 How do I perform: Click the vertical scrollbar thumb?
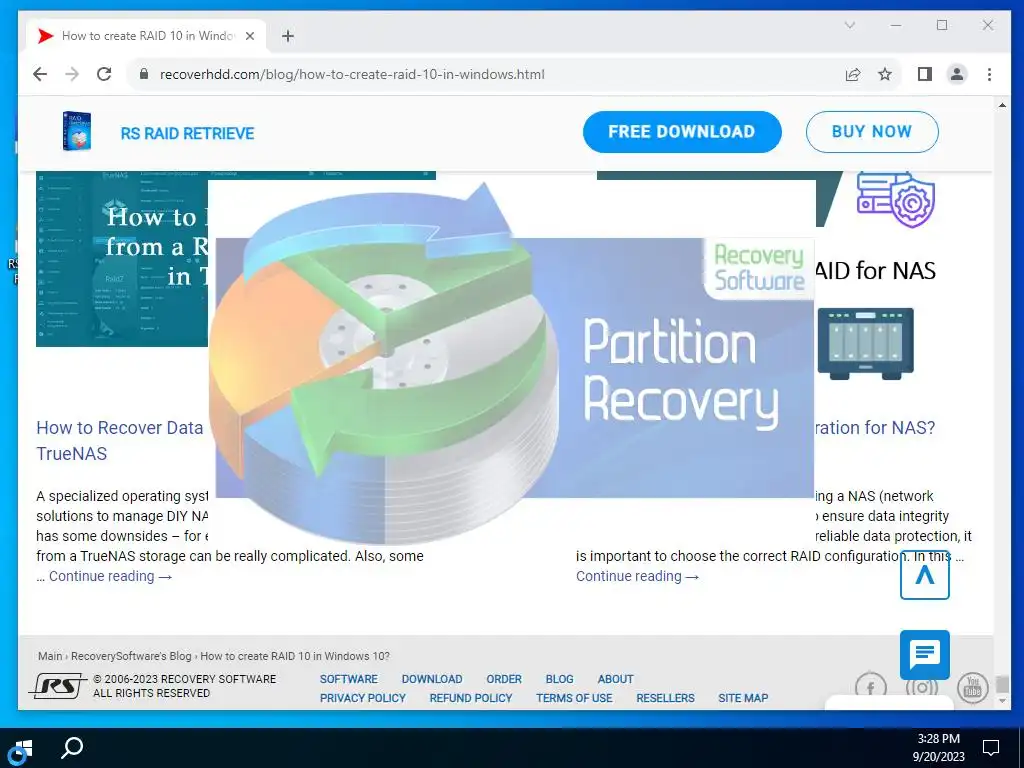click(x=1002, y=684)
